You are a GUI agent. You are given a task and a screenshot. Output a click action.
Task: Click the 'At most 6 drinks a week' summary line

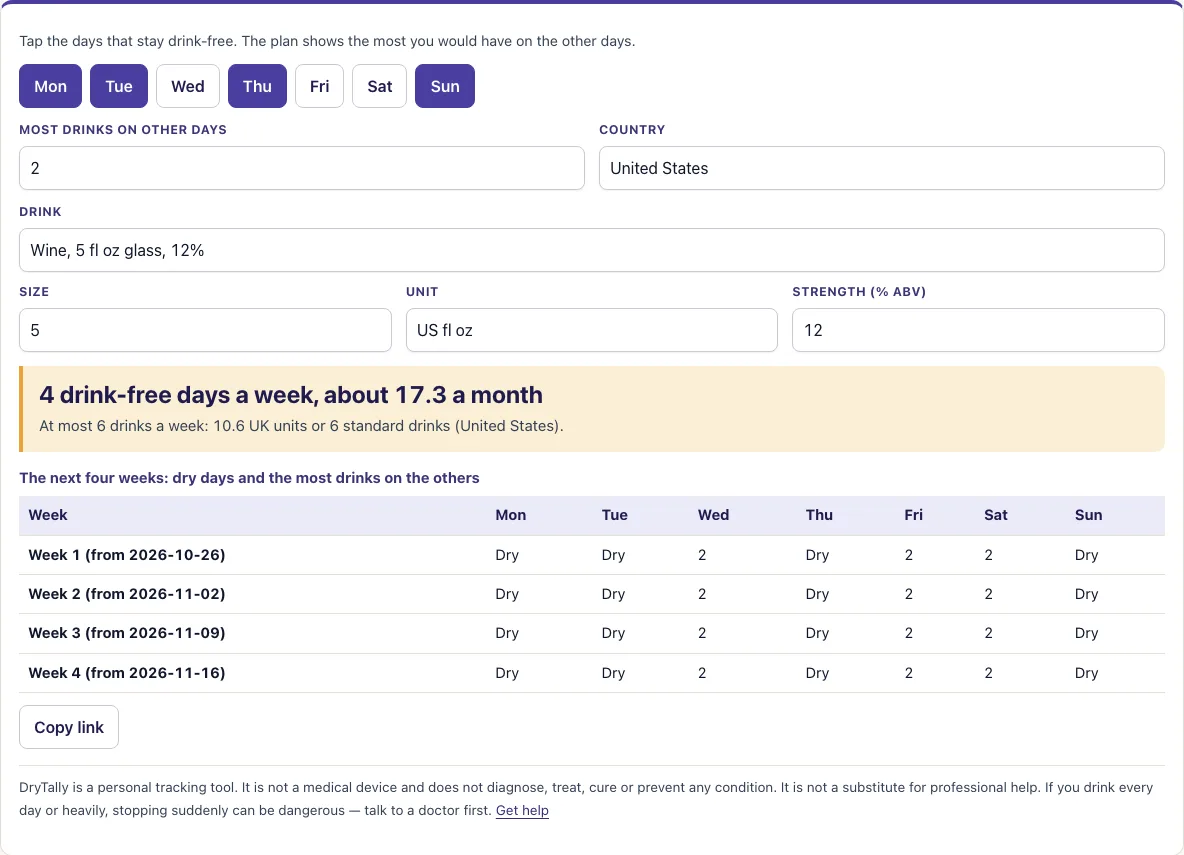[301, 426]
